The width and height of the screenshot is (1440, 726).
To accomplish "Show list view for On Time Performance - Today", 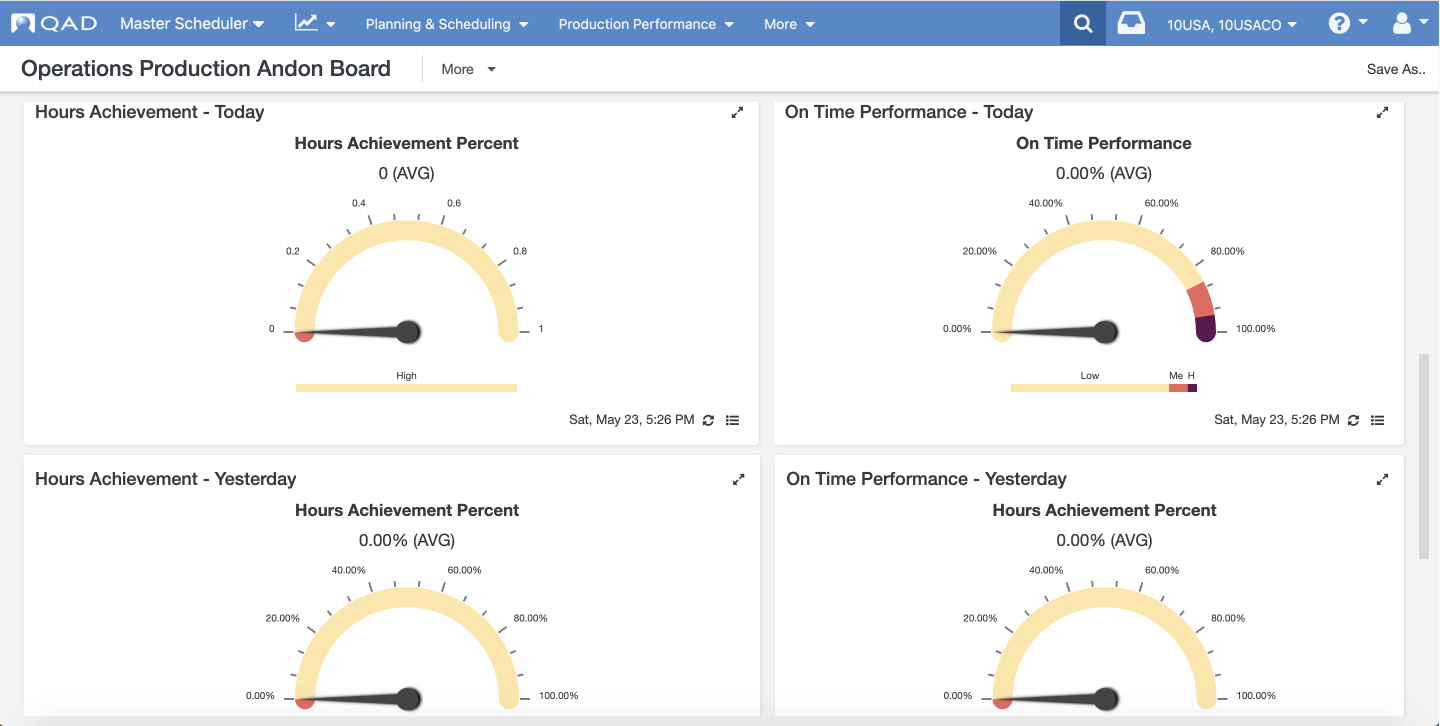I will [x=1377, y=420].
